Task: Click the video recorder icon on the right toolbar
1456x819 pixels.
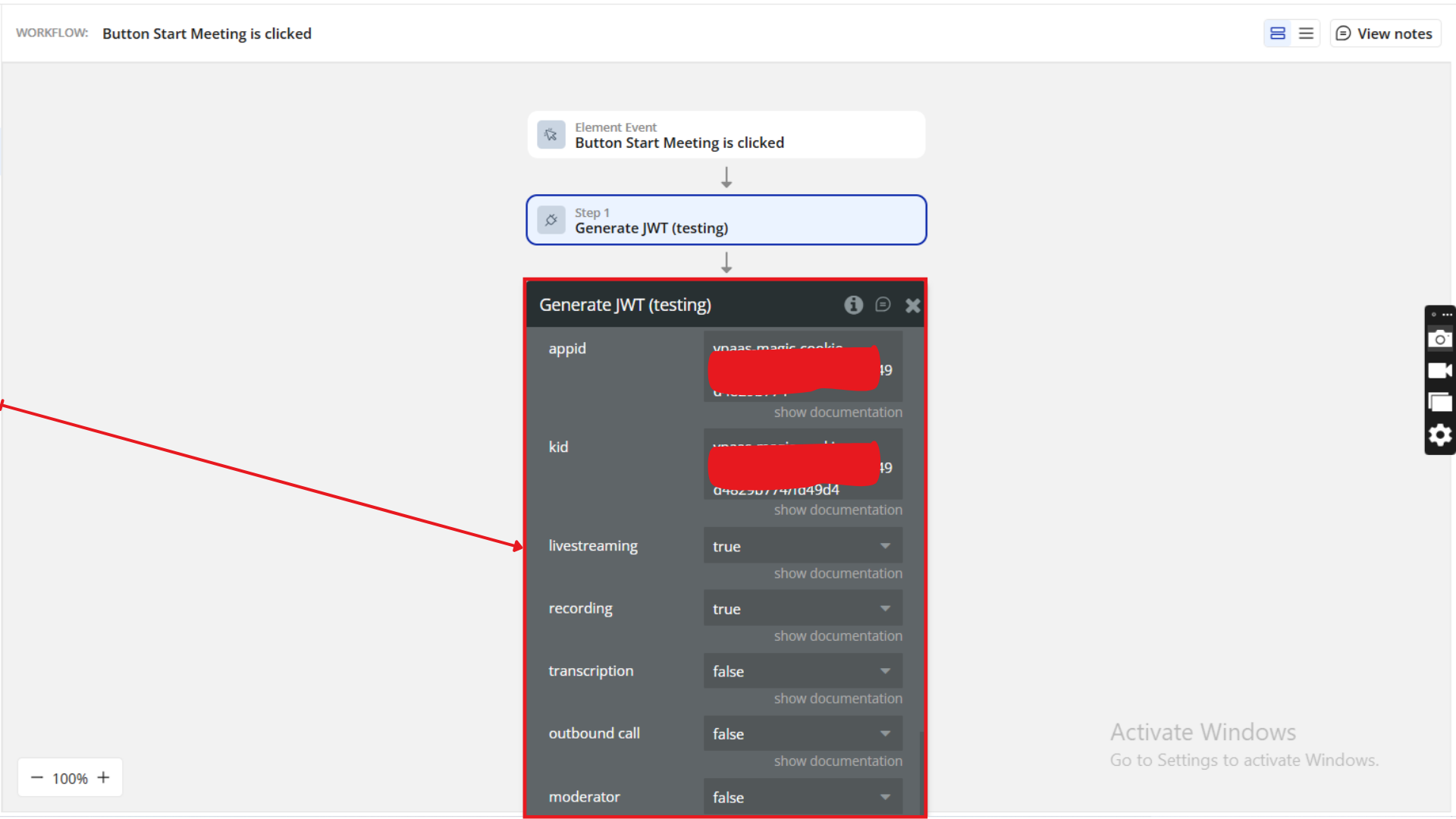Action: pyautogui.click(x=1439, y=371)
